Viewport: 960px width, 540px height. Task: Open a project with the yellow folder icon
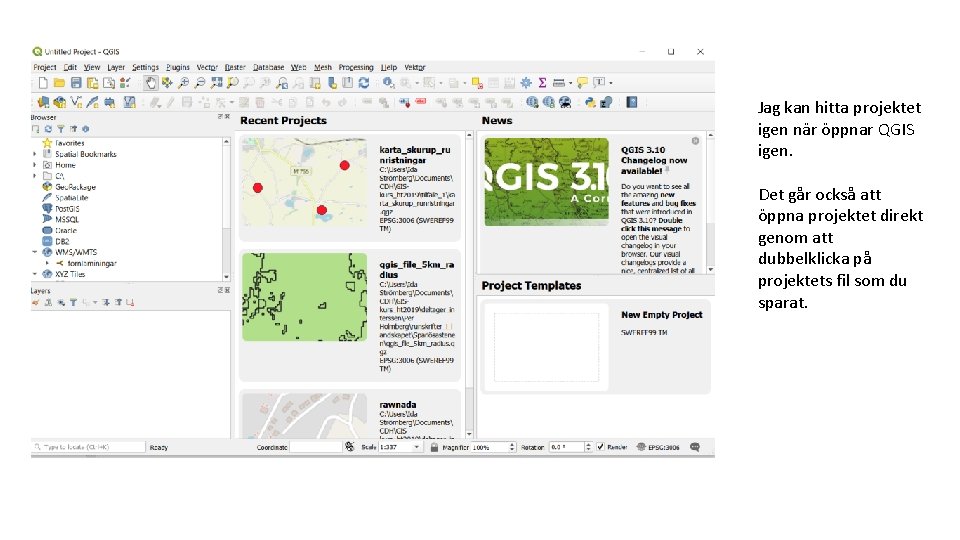pos(59,83)
